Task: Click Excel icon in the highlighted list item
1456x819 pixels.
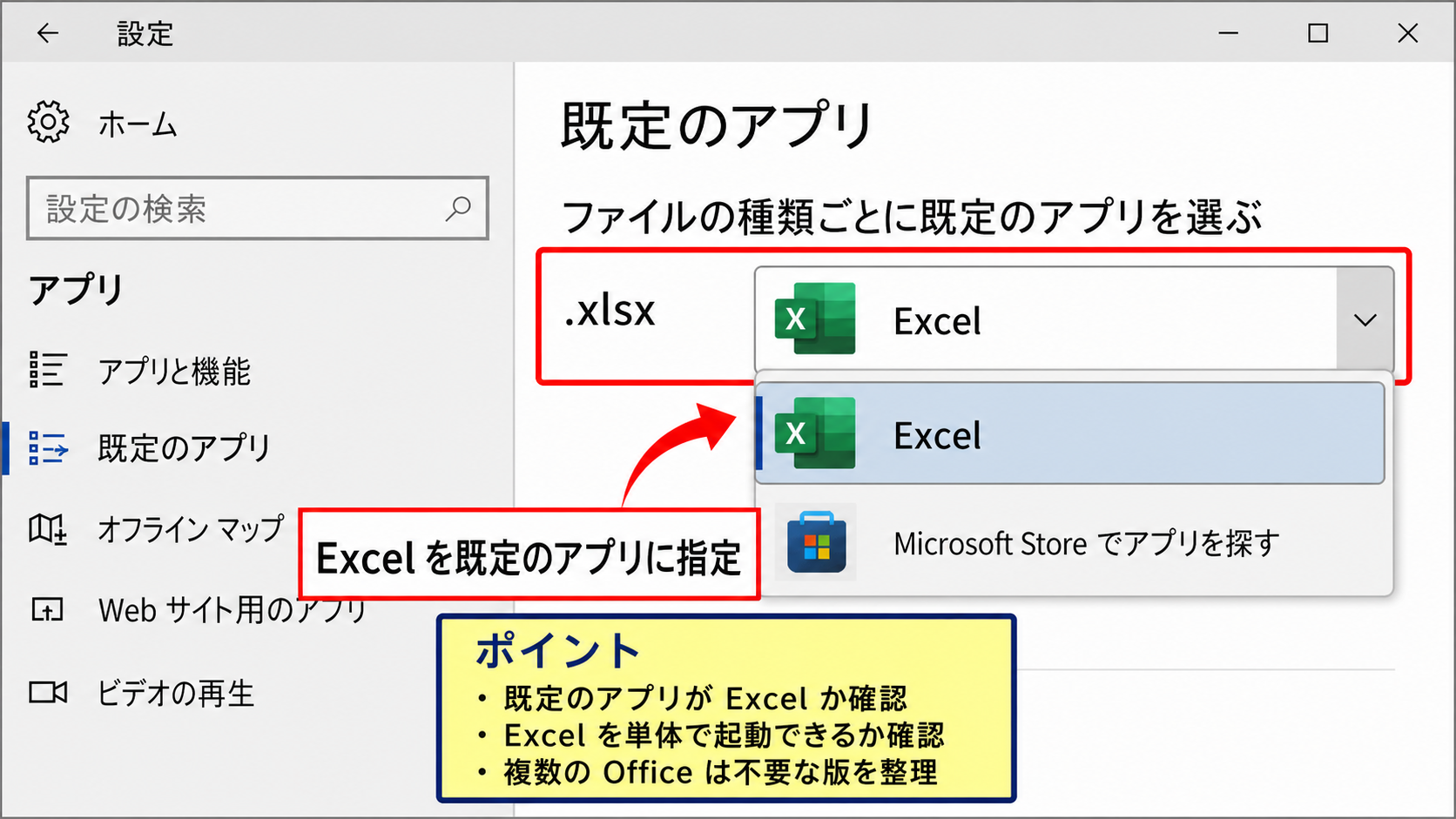Action: click(x=815, y=433)
